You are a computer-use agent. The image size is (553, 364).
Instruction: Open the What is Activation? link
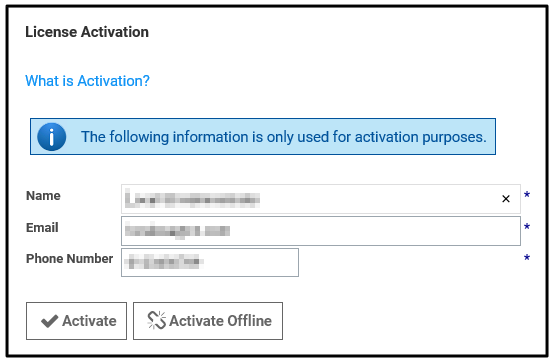pos(87,81)
